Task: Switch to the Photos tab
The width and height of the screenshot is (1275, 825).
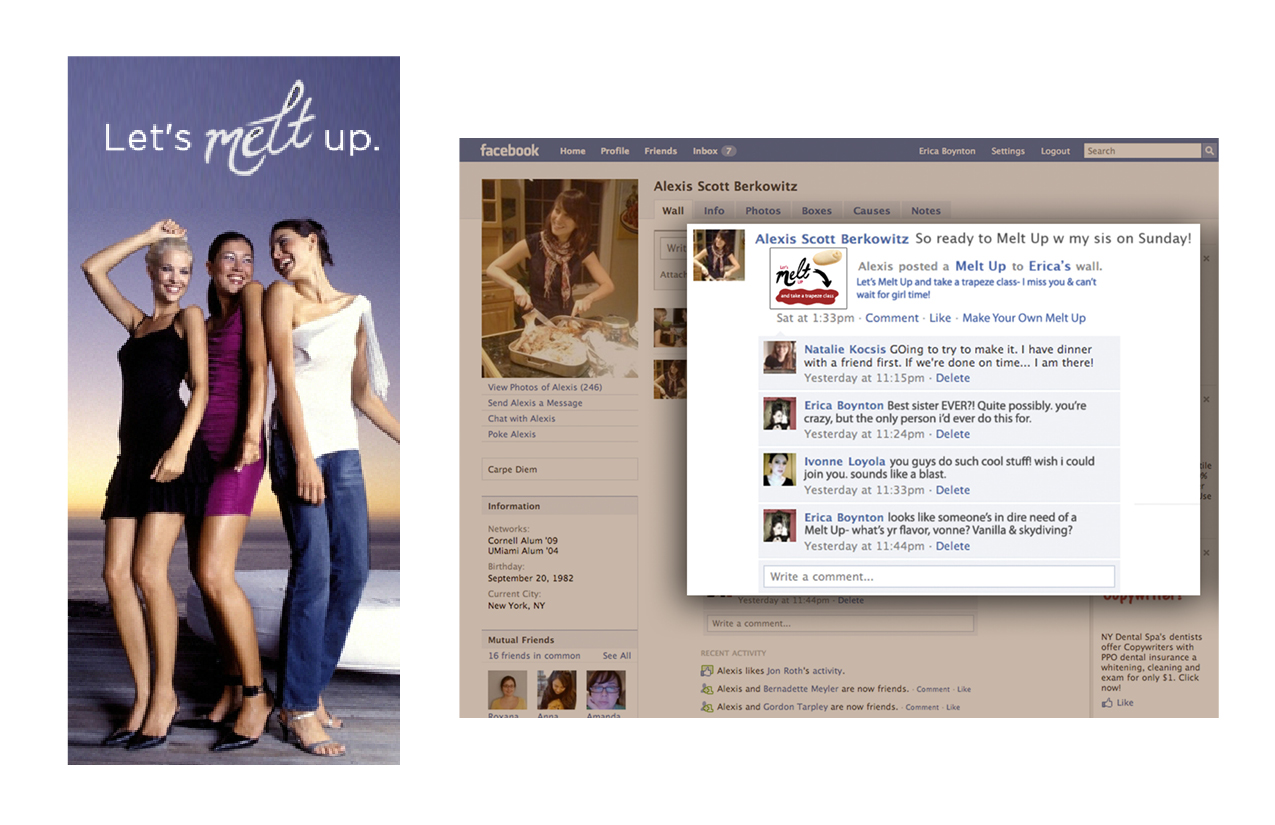Action: [762, 211]
